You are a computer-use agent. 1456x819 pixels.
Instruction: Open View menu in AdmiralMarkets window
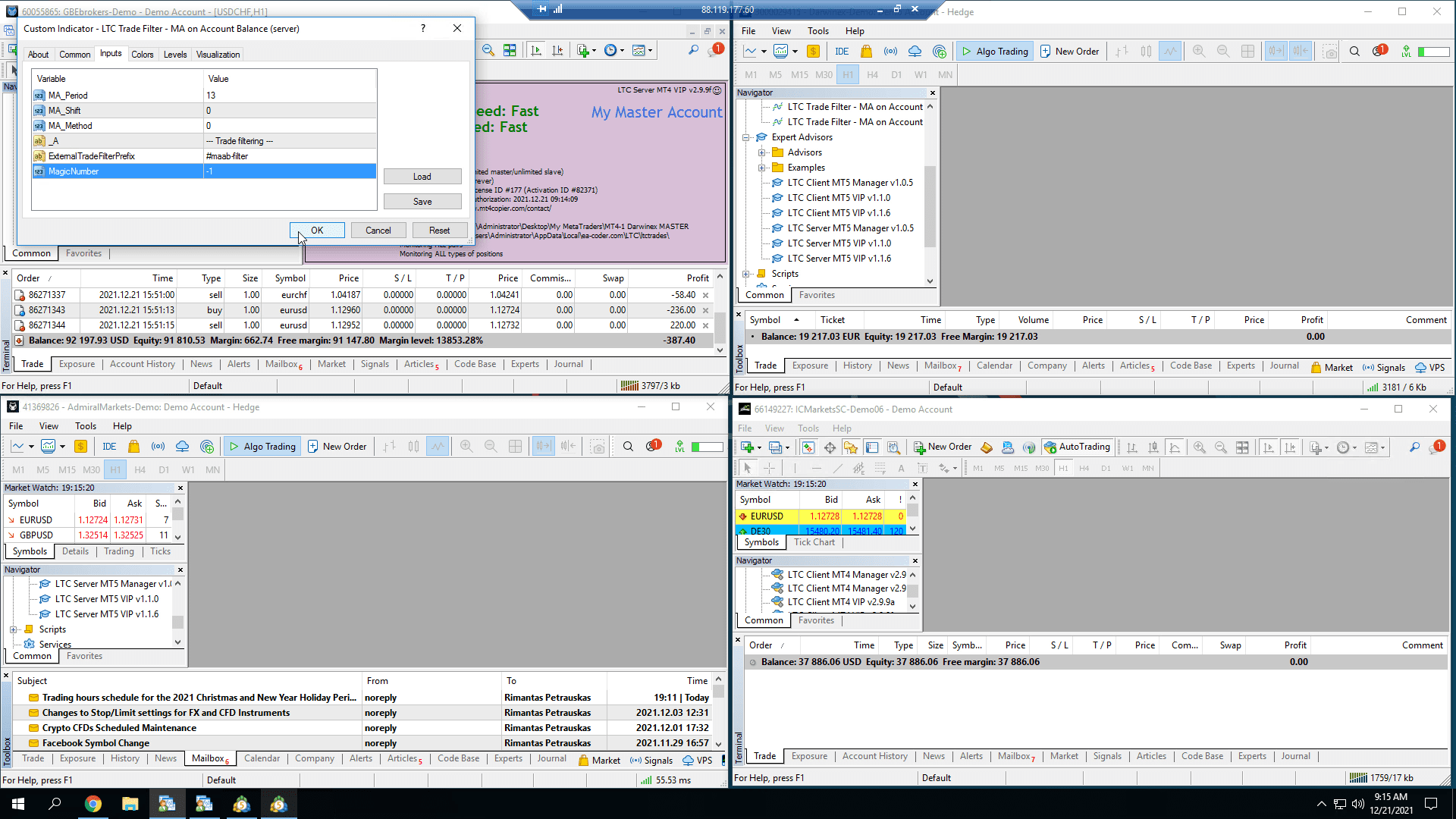coord(49,426)
